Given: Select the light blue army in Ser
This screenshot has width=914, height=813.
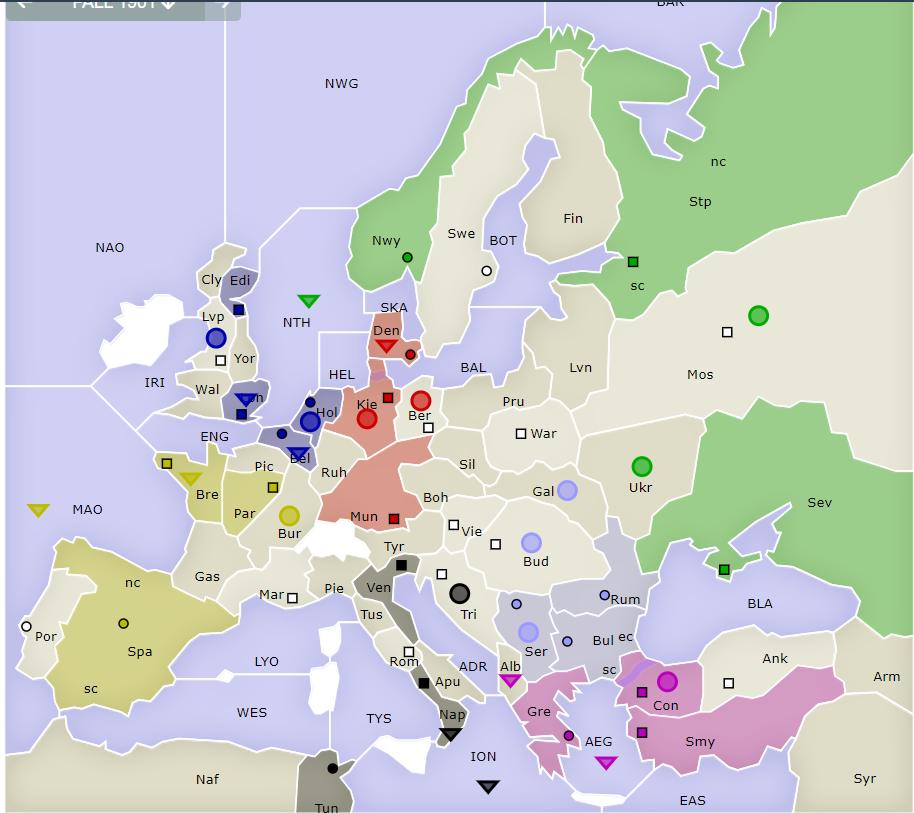Looking at the screenshot, I should click(x=529, y=632).
